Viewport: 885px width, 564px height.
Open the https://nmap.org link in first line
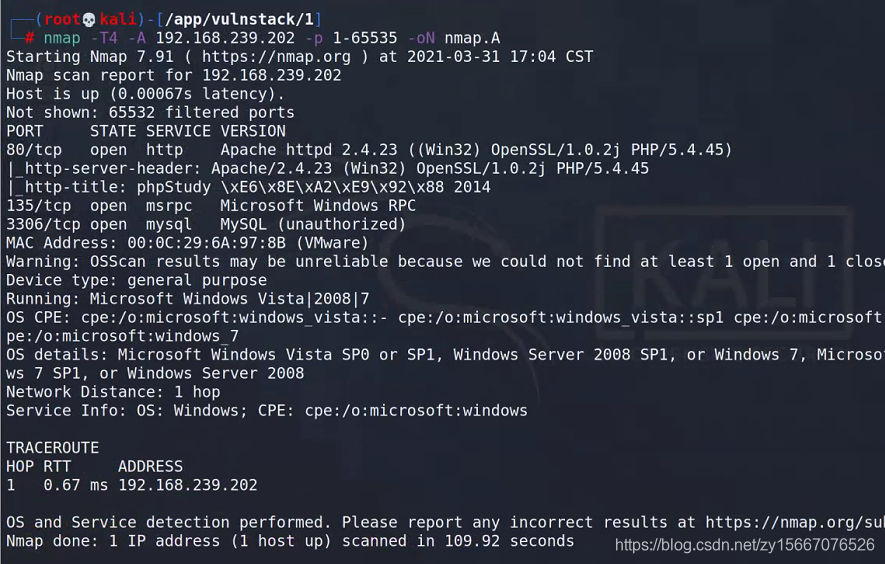tap(277, 57)
